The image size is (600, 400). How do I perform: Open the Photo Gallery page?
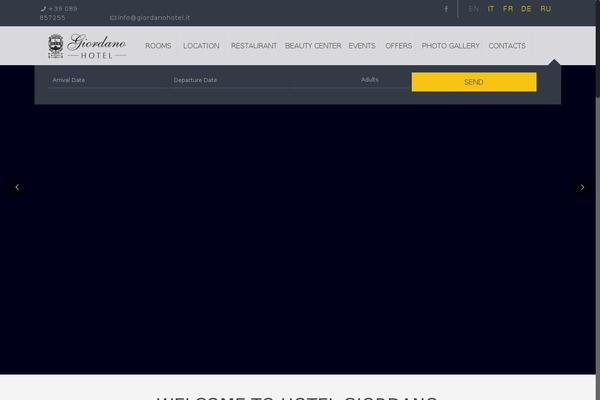point(450,46)
